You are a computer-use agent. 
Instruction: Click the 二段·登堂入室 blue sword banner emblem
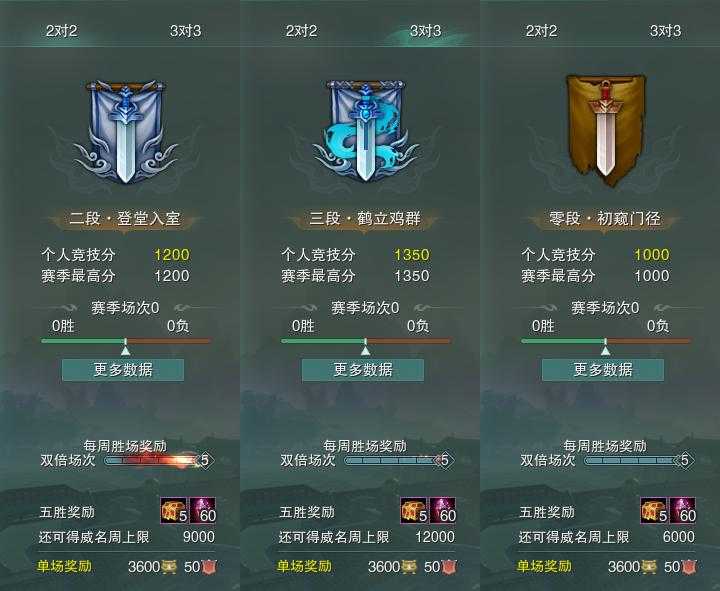(125, 132)
